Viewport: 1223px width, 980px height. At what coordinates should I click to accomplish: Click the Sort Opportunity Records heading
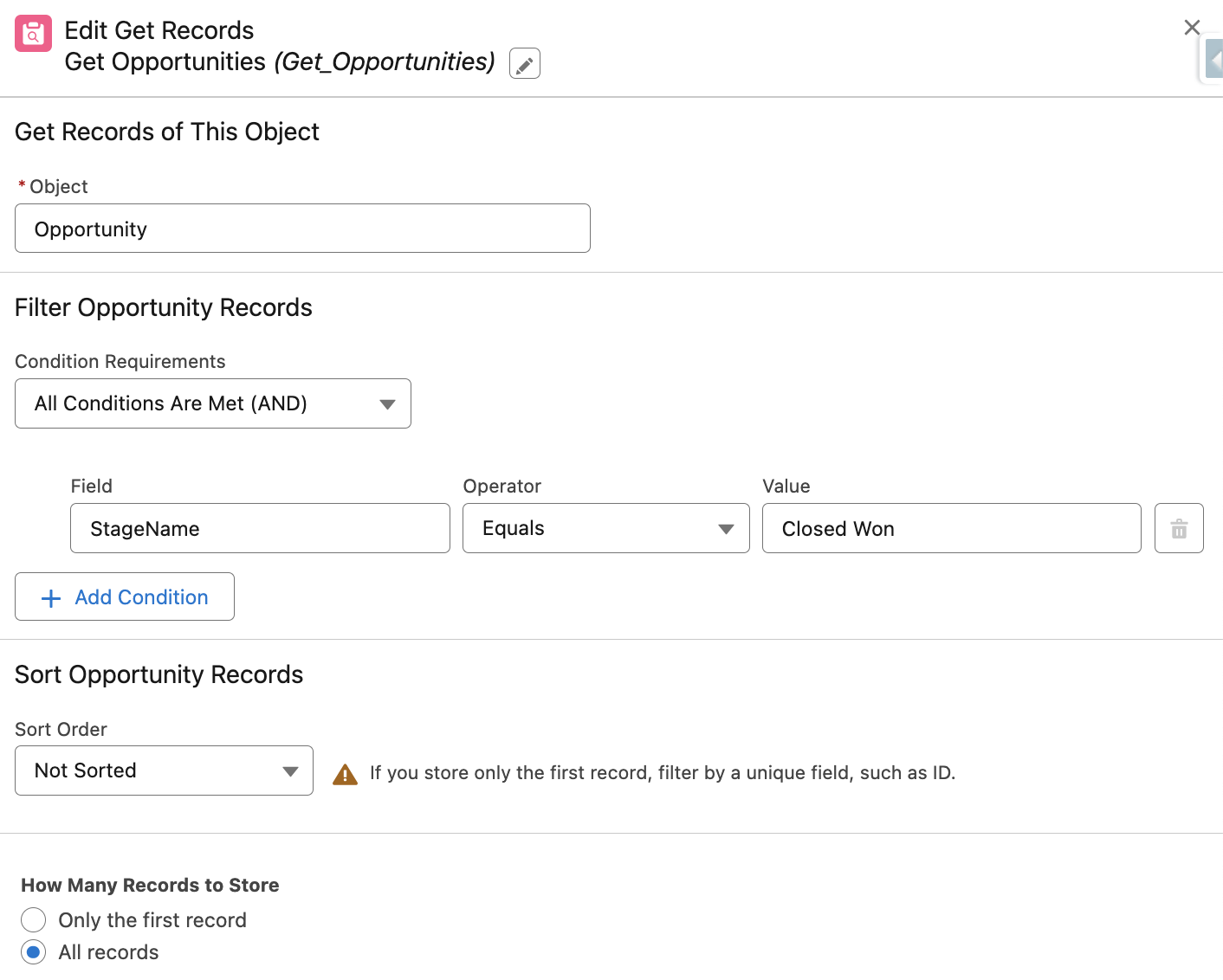[159, 674]
